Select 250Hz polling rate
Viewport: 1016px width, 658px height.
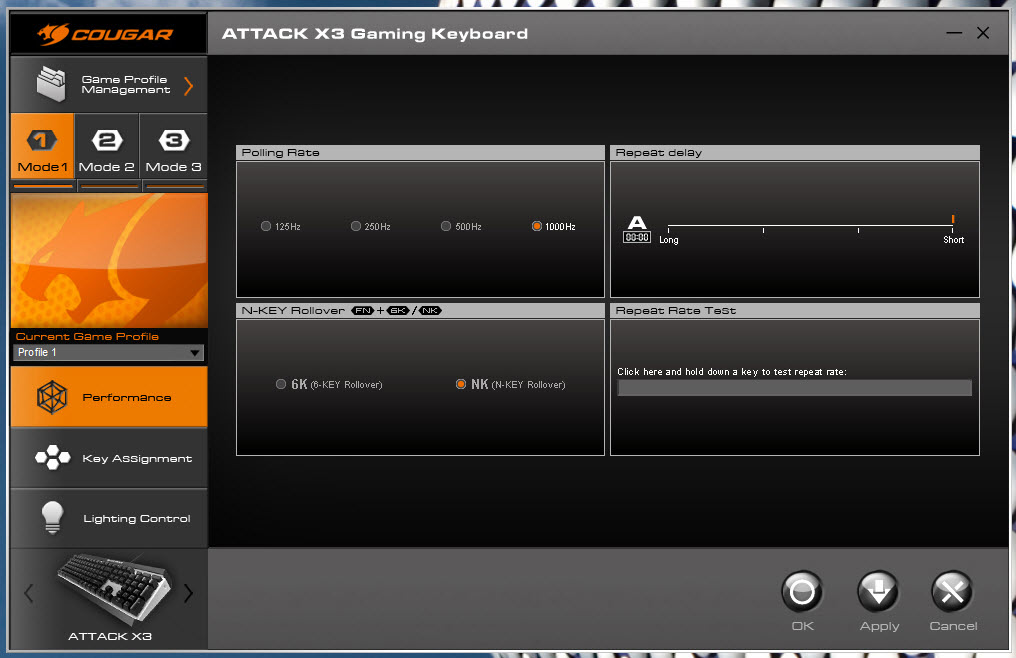[x=356, y=226]
